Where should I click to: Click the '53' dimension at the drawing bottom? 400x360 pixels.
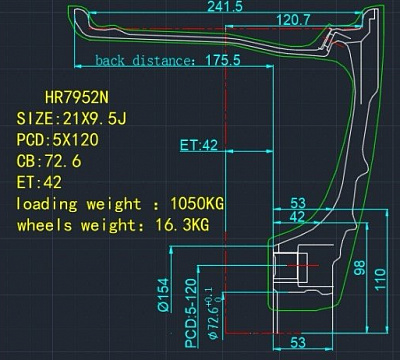coord(298,343)
